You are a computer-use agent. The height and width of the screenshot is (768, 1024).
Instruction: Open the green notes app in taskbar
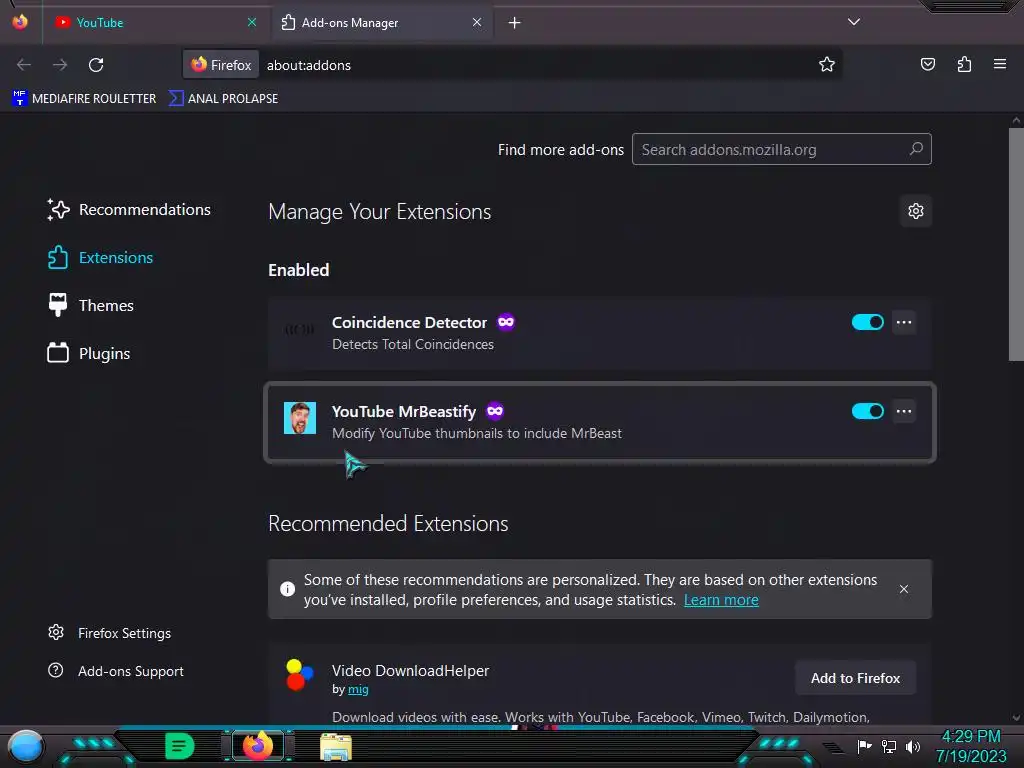(x=179, y=746)
